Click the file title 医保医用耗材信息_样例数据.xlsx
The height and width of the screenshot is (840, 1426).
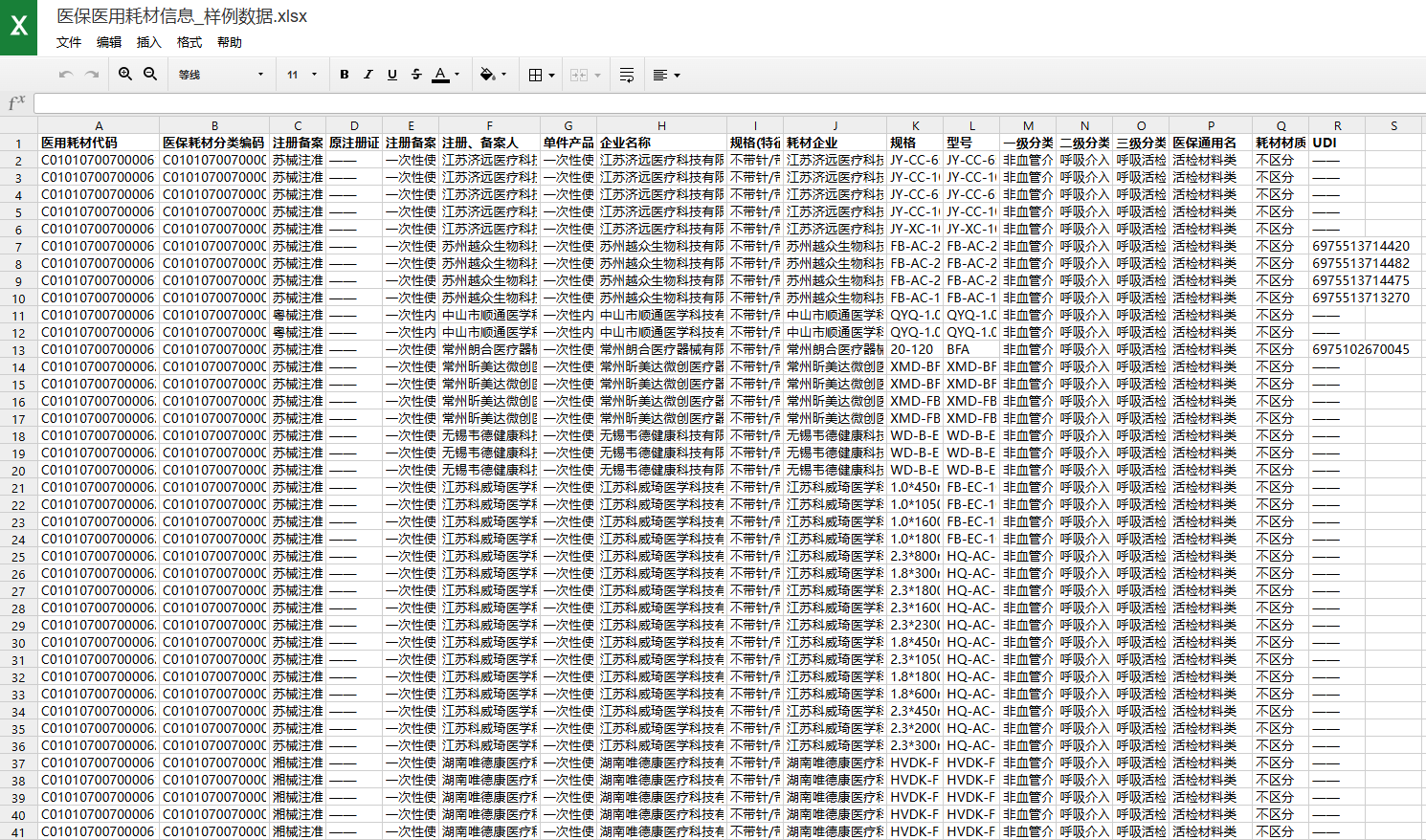182,16
